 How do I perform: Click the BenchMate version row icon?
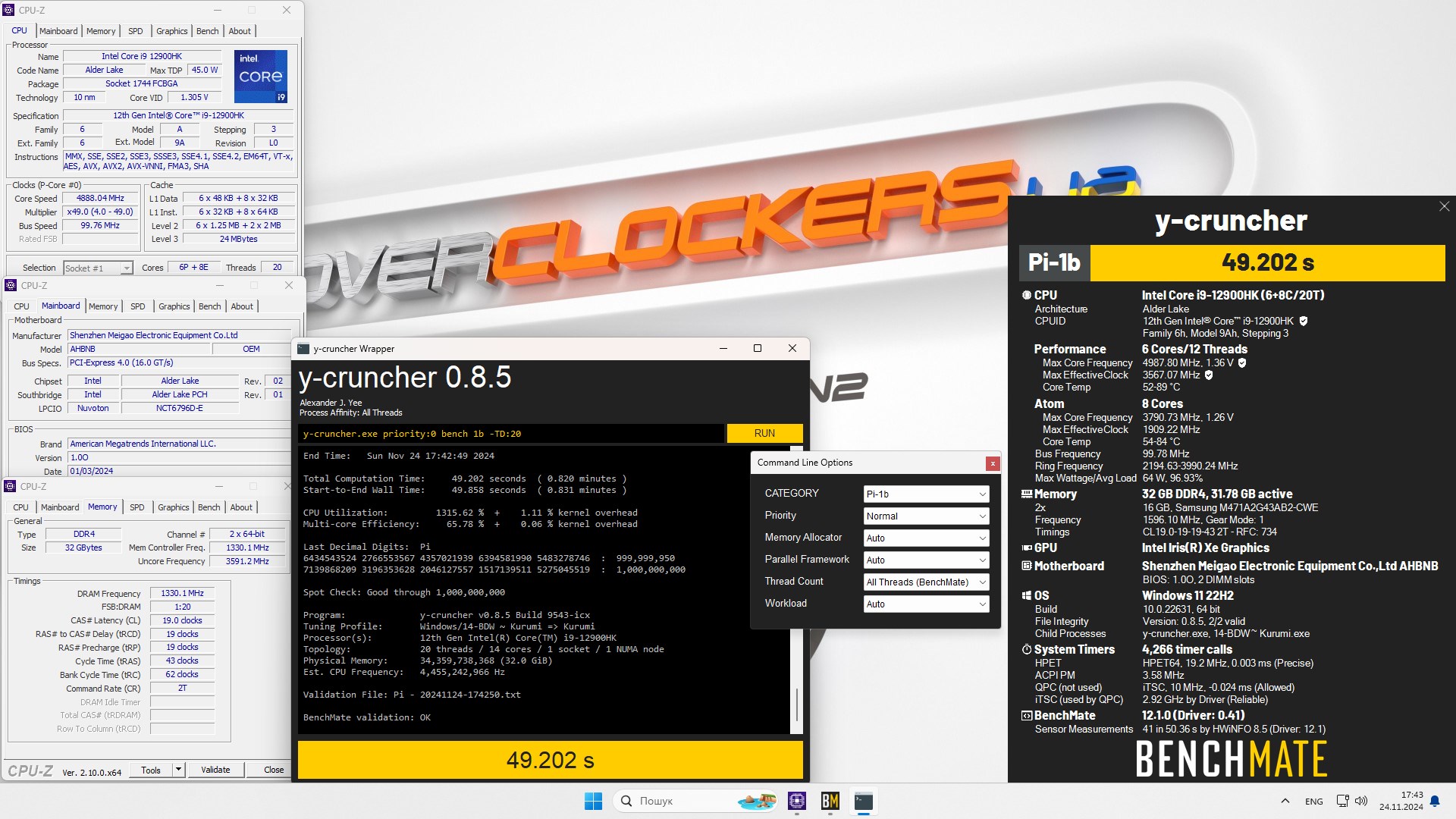click(x=1027, y=715)
